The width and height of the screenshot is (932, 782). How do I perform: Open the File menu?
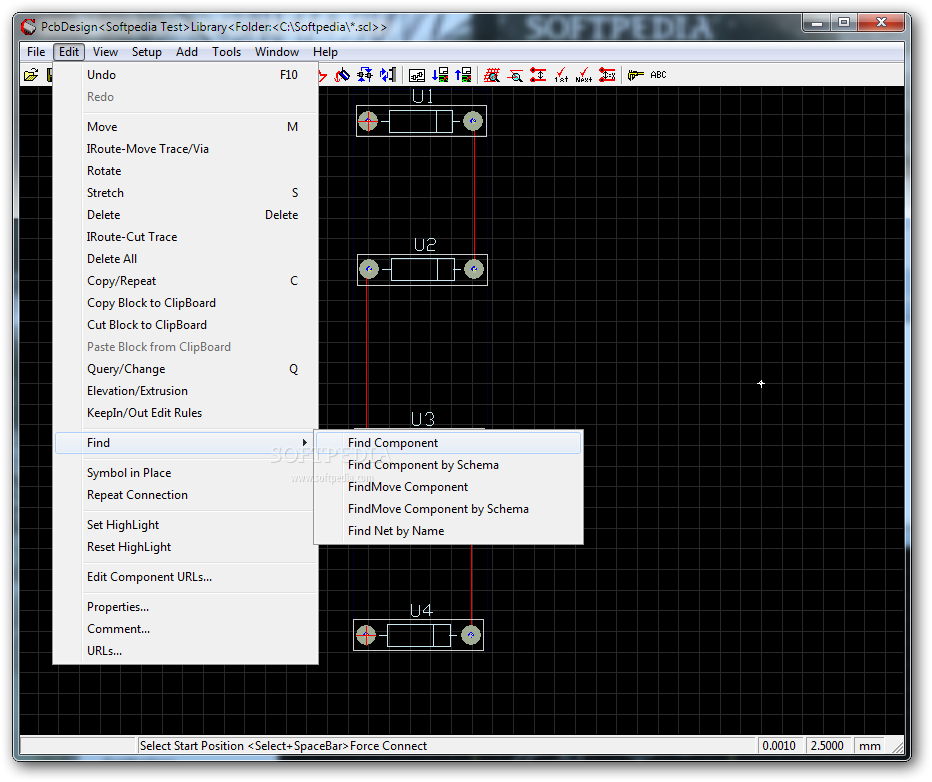pos(36,52)
